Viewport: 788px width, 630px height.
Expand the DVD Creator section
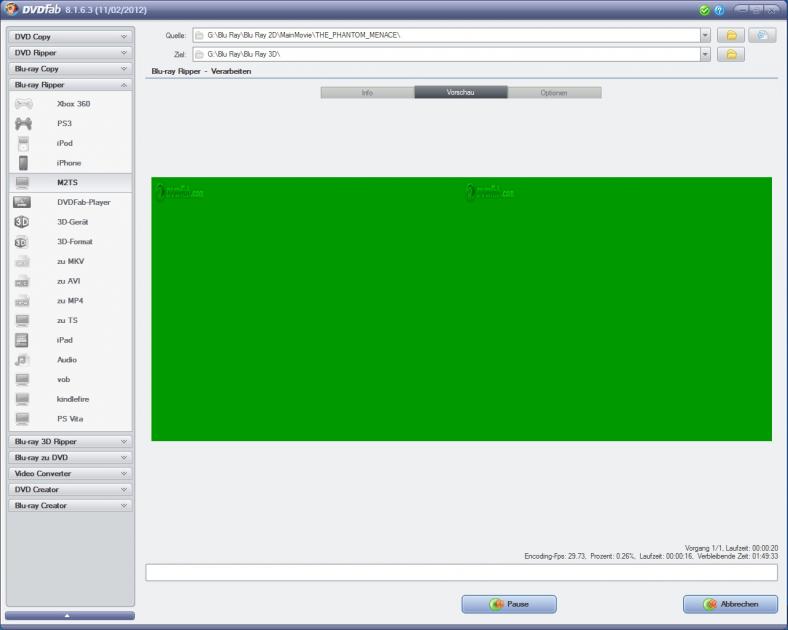tap(70, 490)
